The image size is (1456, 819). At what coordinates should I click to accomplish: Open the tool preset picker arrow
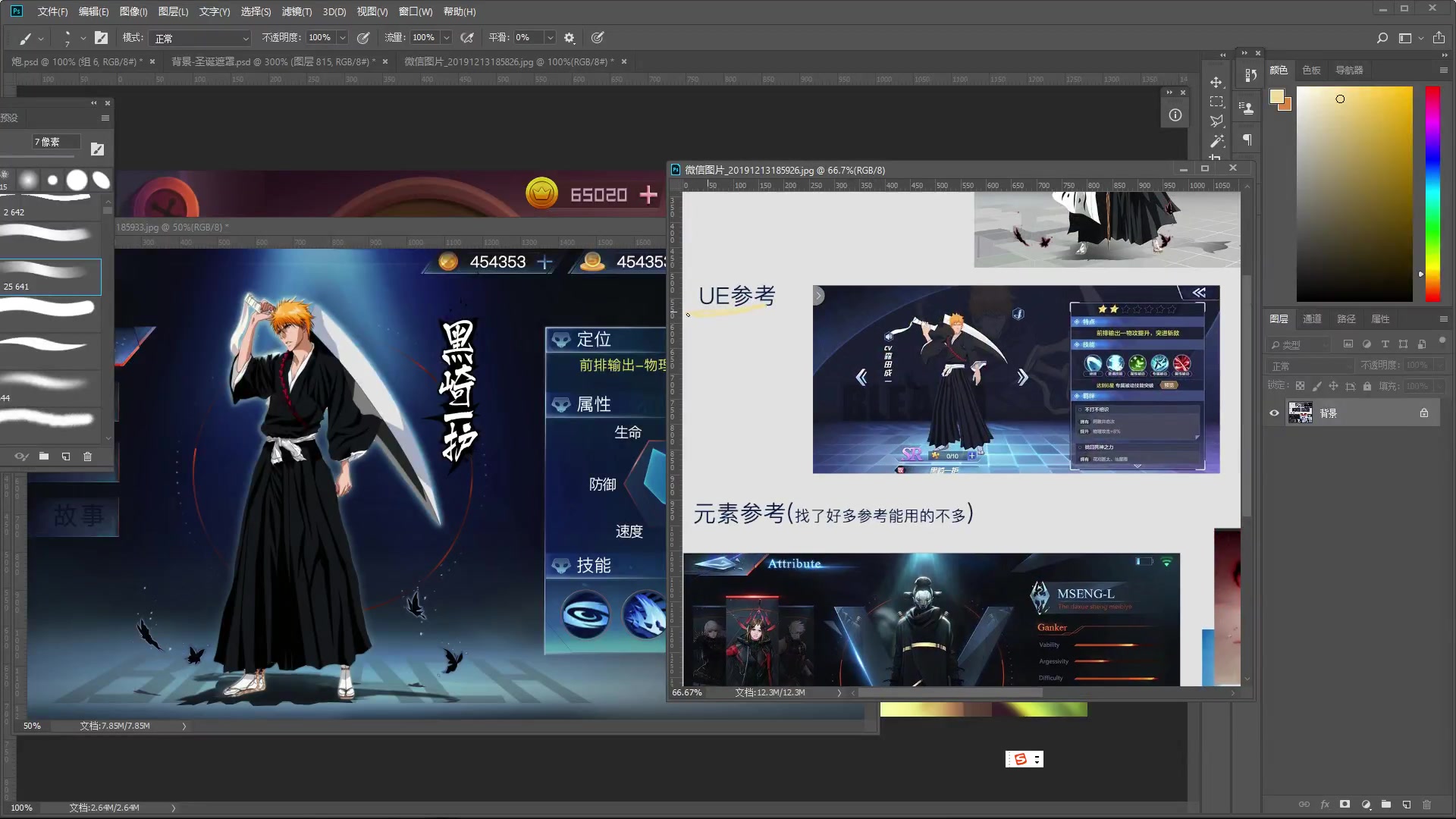(41, 38)
